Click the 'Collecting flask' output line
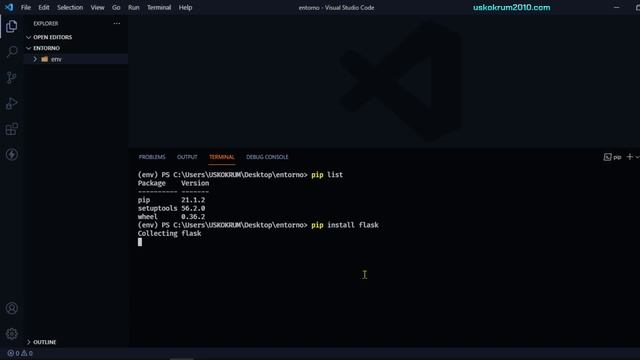The height and width of the screenshot is (360, 640). tap(169, 233)
